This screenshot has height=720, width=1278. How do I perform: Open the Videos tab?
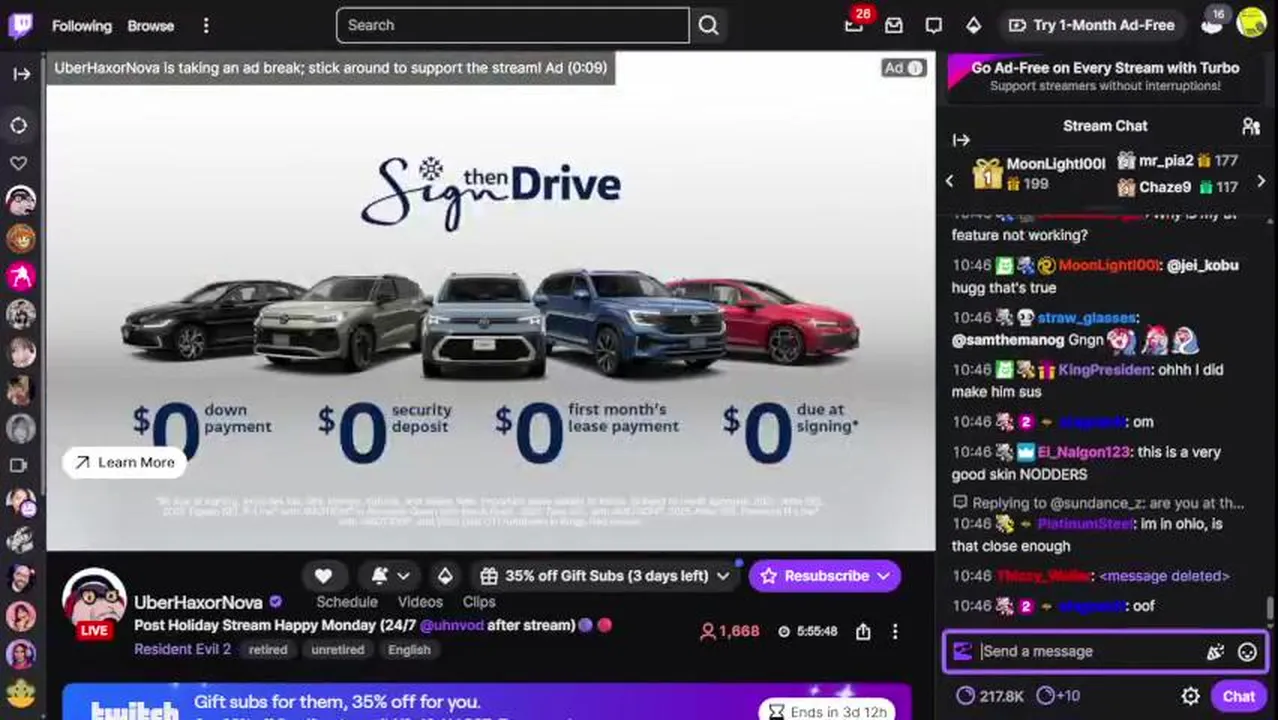[x=420, y=602]
